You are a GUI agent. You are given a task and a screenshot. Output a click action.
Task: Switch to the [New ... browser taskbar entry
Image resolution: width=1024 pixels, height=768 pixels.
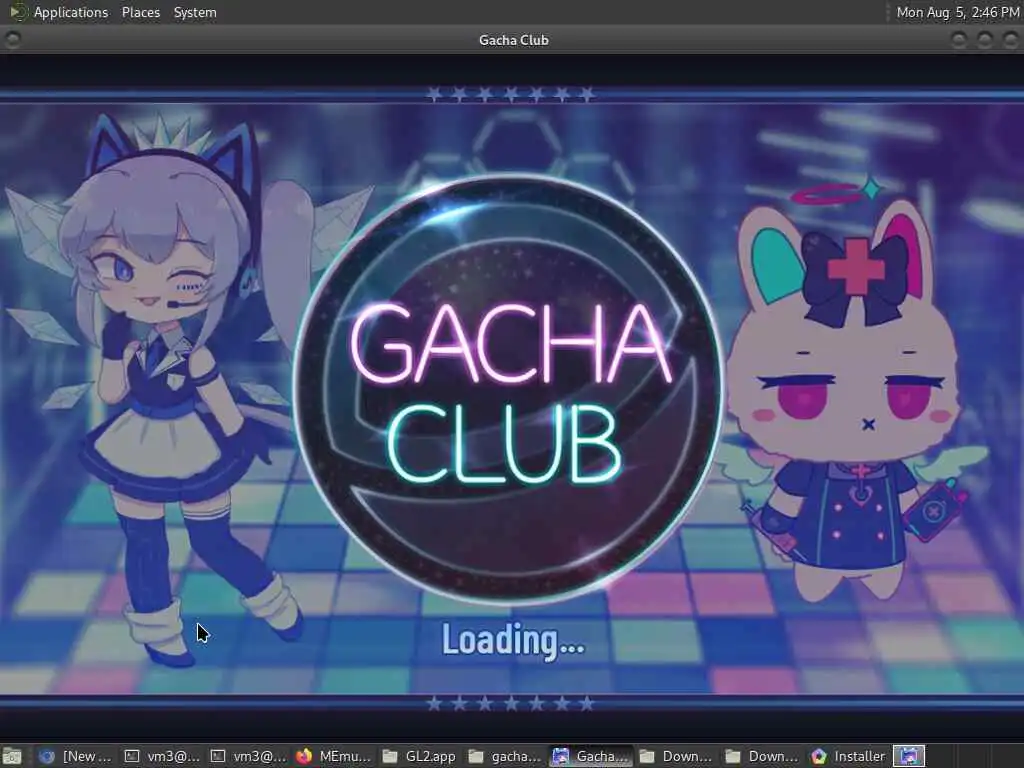[74, 756]
